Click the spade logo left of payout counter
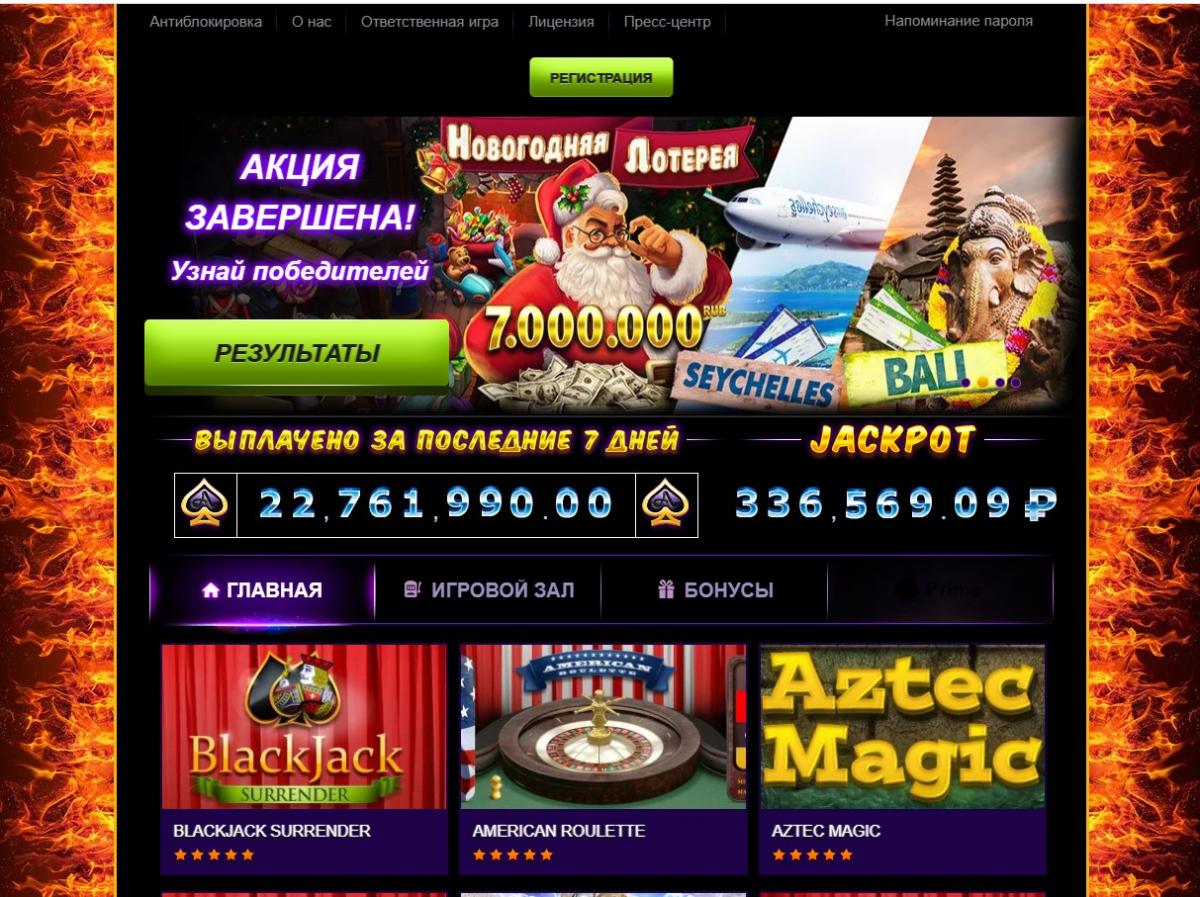Image resolution: width=1200 pixels, height=897 pixels. coord(205,504)
